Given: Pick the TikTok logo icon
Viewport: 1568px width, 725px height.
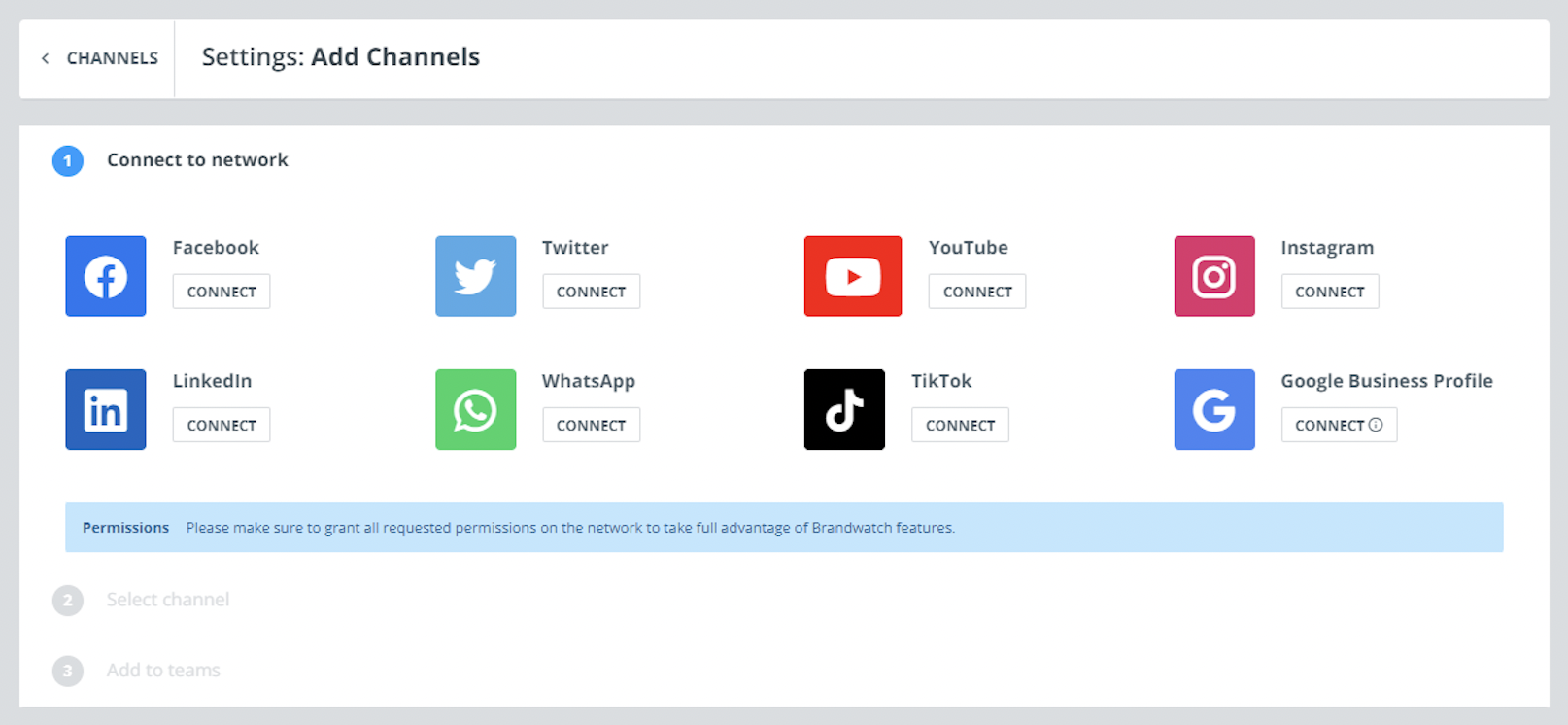Looking at the screenshot, I should click(844, 409).
